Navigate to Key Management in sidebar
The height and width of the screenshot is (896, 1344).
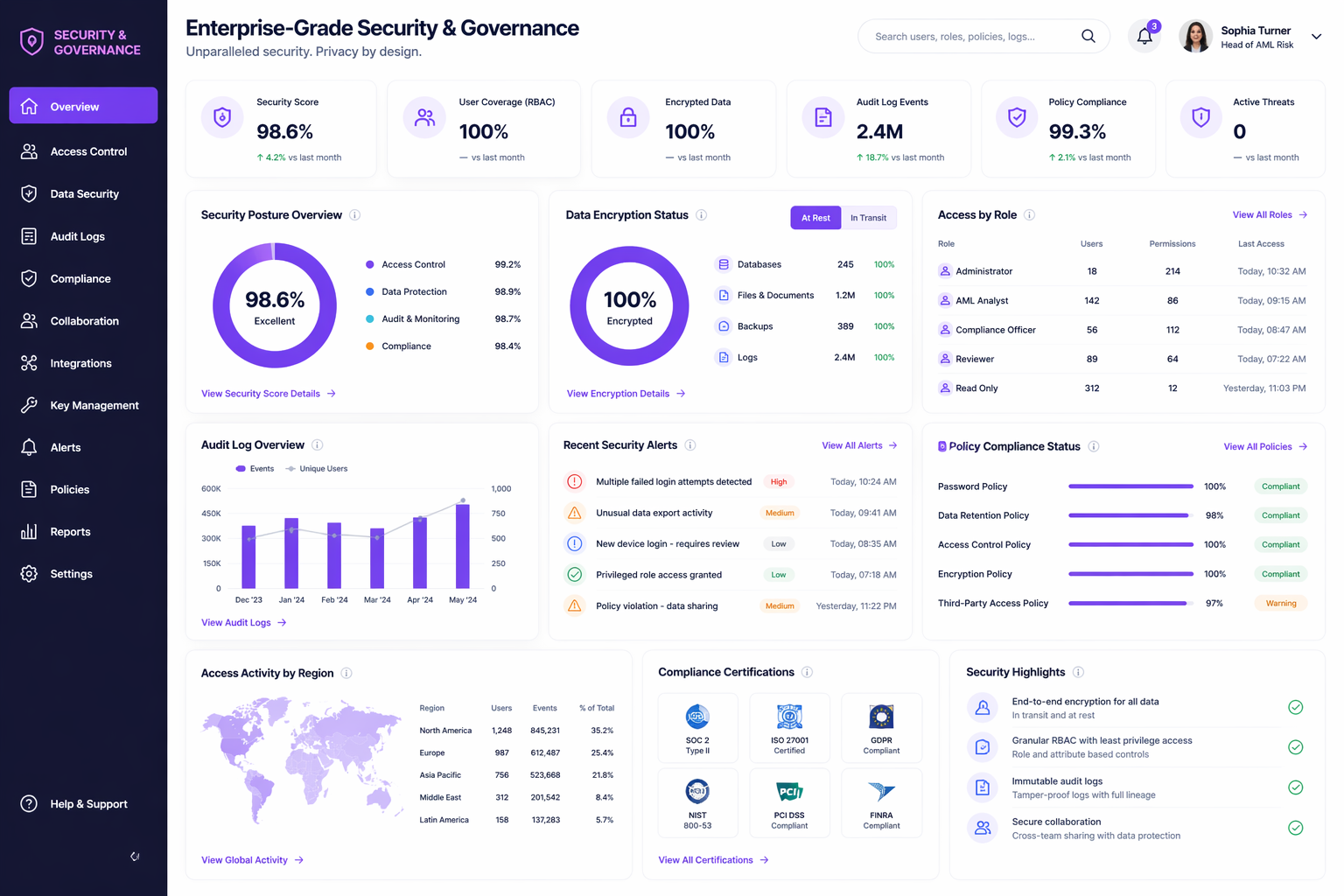click(83, 405)
